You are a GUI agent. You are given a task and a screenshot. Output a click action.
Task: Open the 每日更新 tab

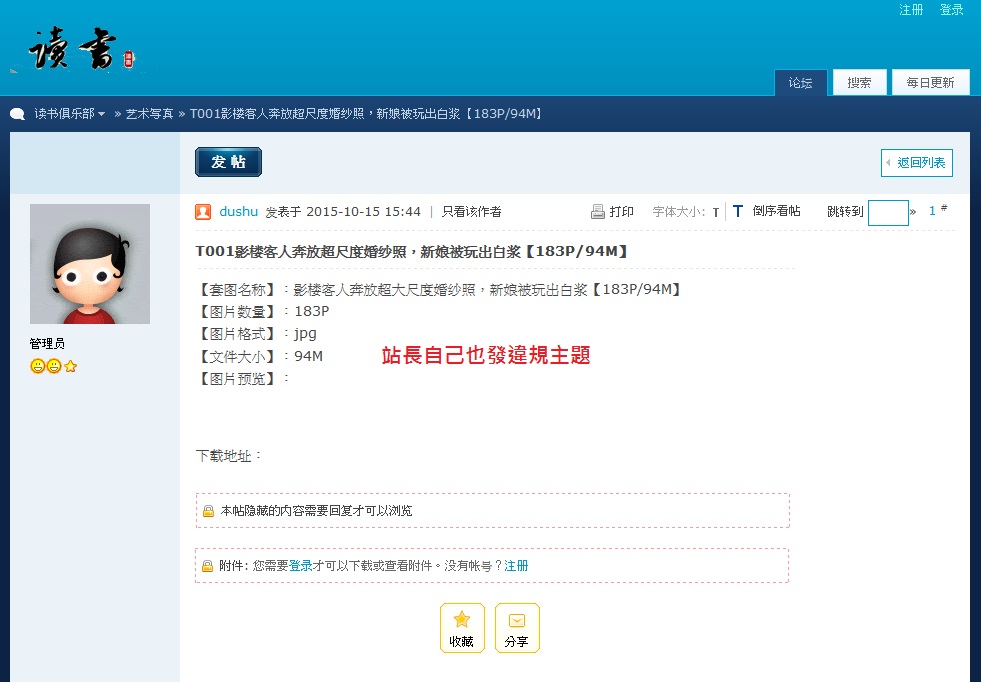point(930,83)
